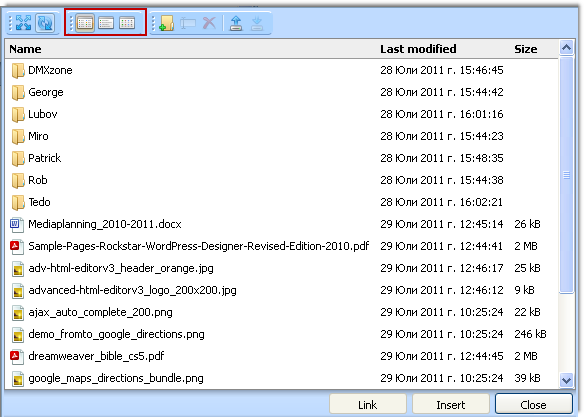The height and width of the screenshot is (417, 584).
Task: Create a new folder with the toolbar icon
Action: [x=166, y=23]
